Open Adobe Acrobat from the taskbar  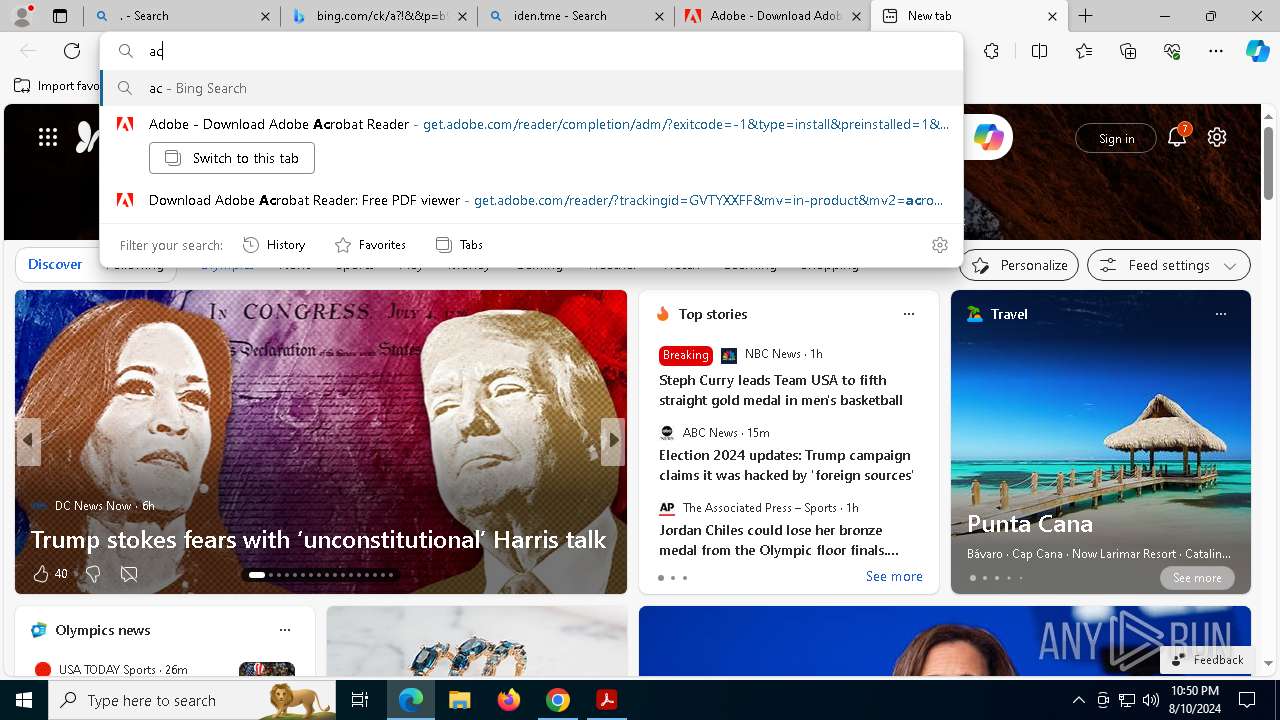coord(606,700)
